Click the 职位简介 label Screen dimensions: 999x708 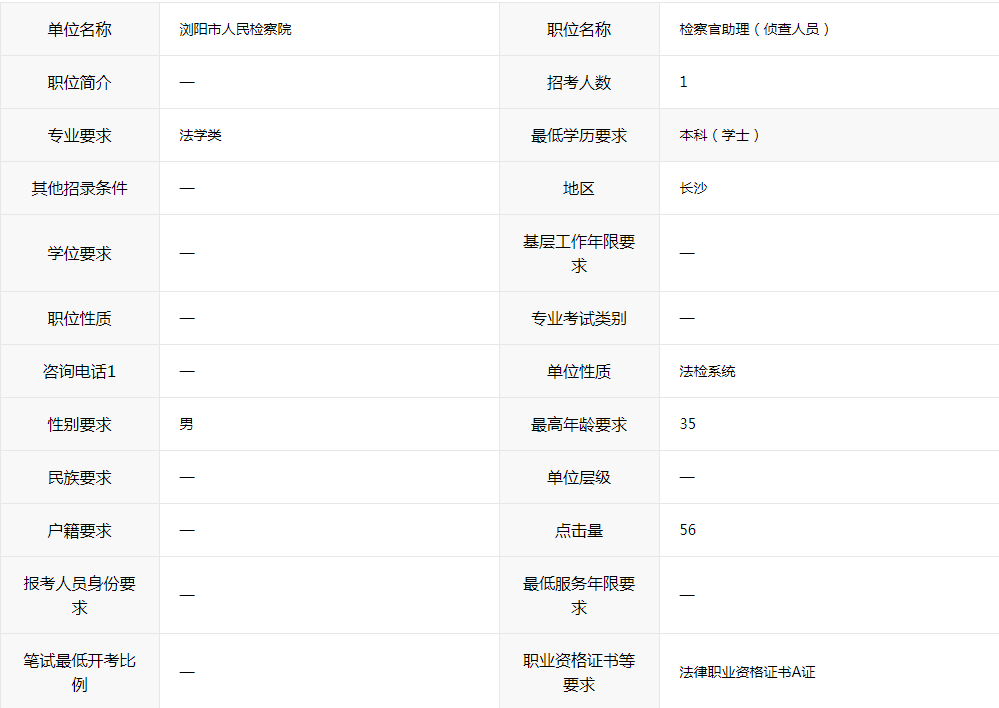coord(80,82)
